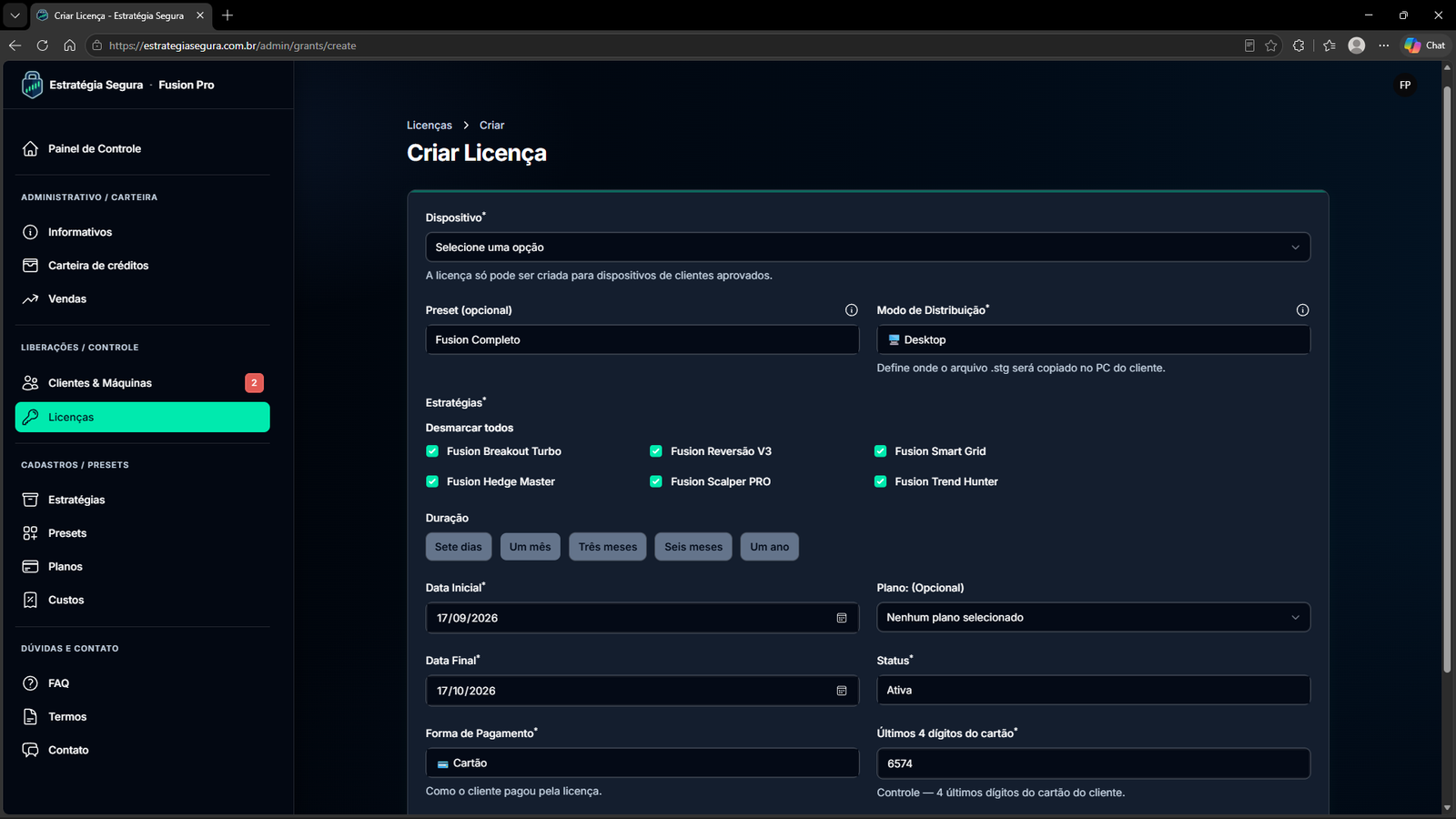Screen dimensions: 1456x819
Task: Uncheck the Fusion Smart Grid strategy
Action: point(880,451)
